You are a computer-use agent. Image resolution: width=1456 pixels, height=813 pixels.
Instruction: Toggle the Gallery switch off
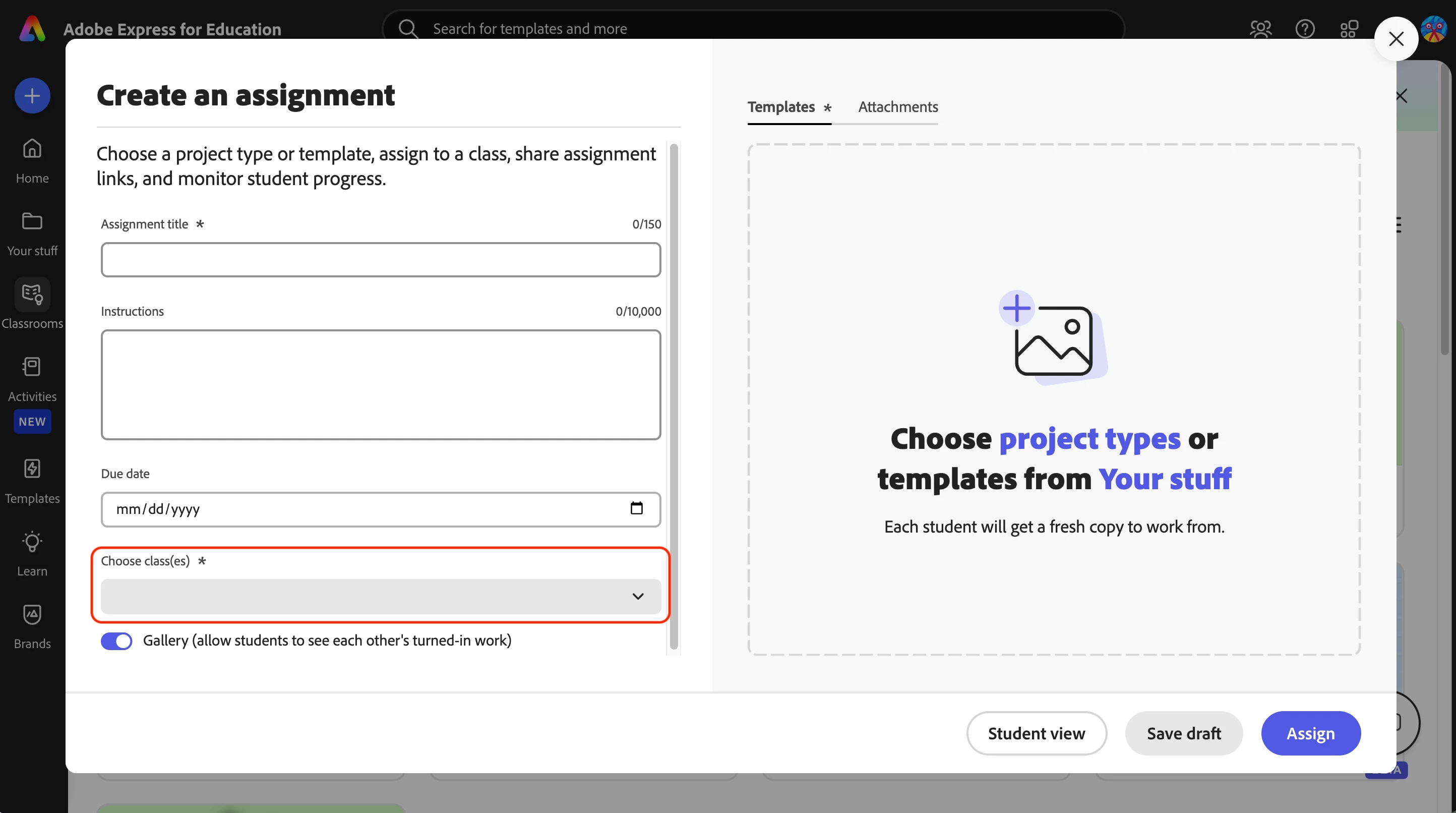pos(116,641)
